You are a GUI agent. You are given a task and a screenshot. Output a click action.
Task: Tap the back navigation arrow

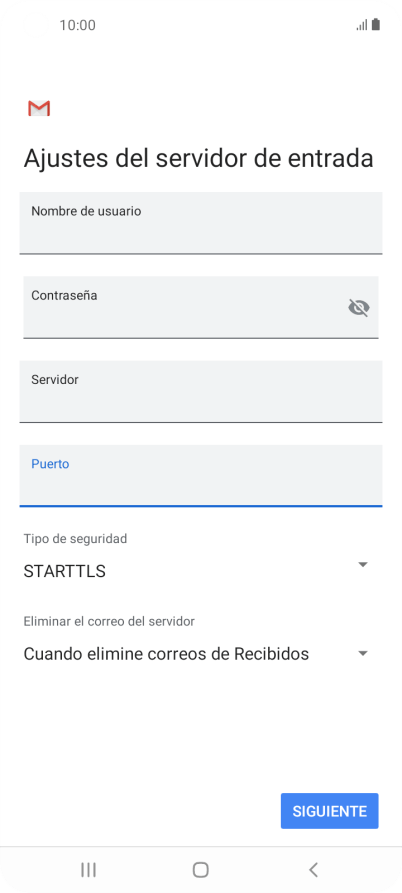(x=313, y=870)
